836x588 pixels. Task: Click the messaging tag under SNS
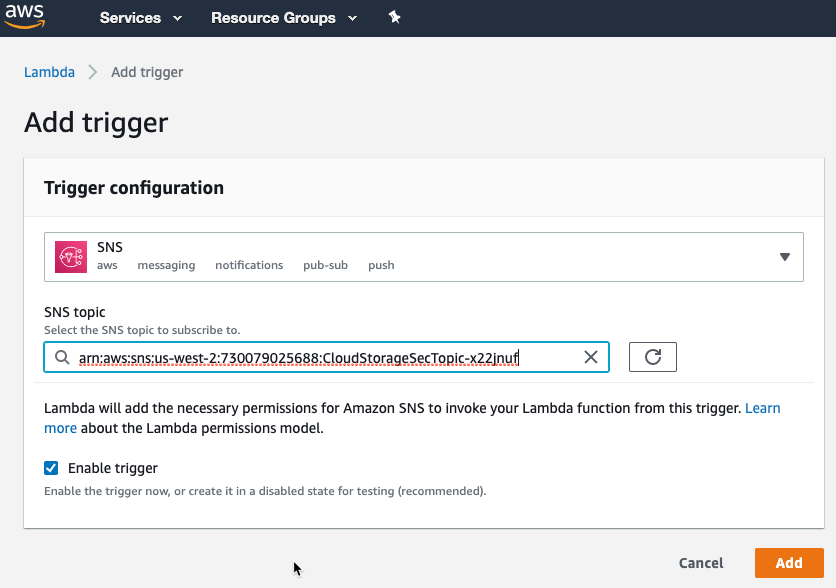pyautogui.click(x=166, y=265)
